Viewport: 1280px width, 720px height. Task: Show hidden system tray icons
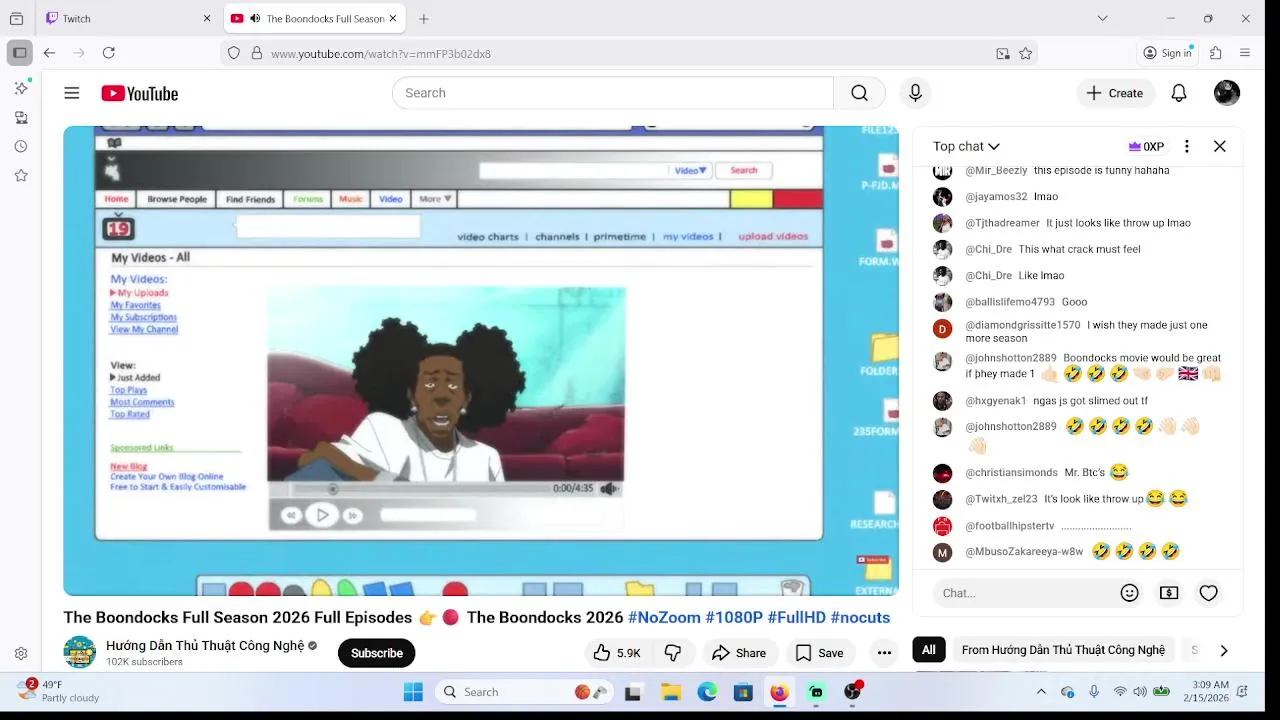point(1041,692)
